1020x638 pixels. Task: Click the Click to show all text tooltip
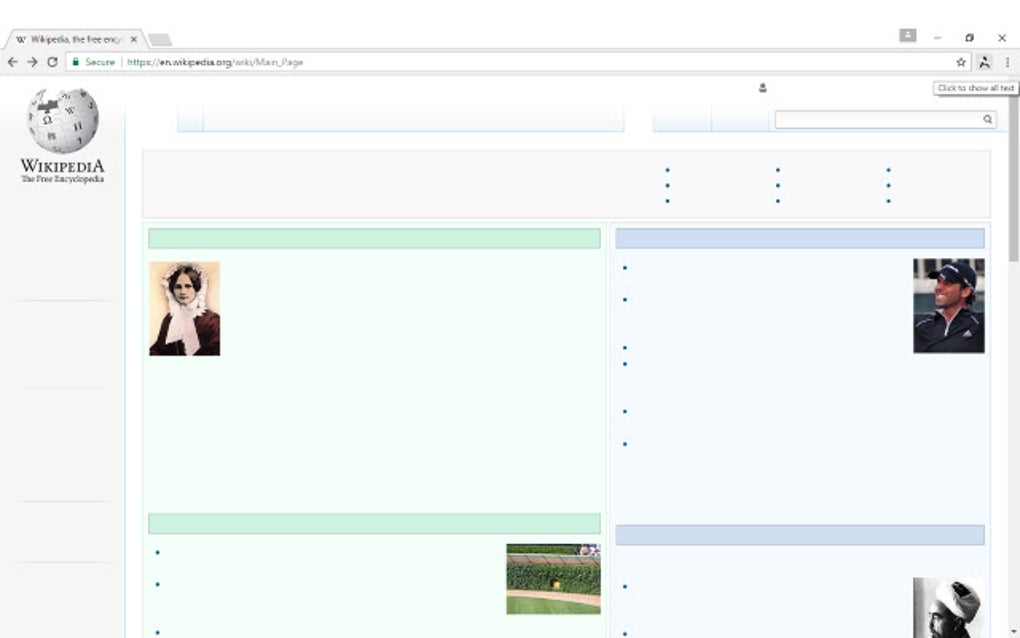coord(975,88)
